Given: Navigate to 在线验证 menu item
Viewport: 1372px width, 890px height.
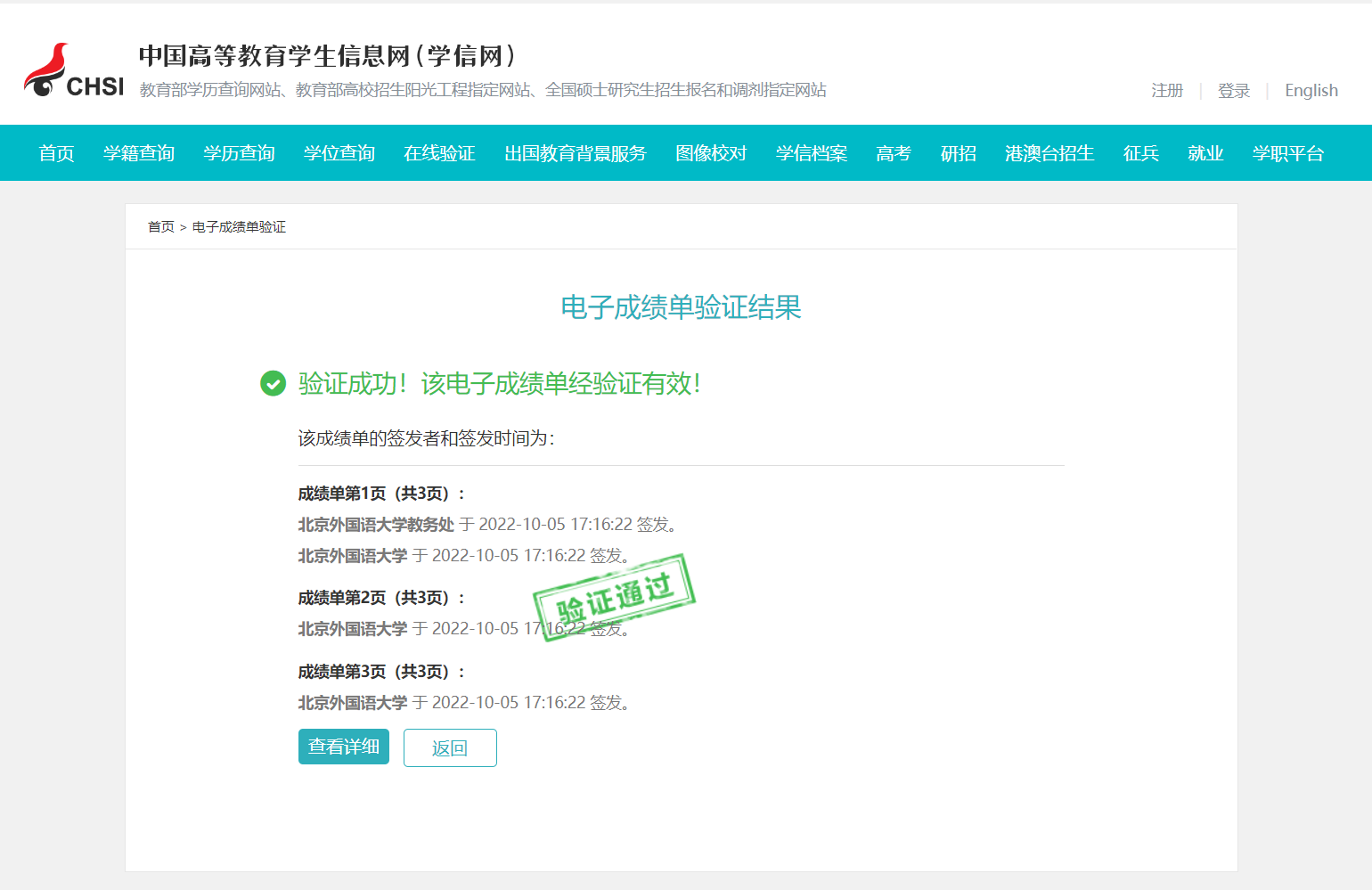Looking at the screenshot, I should coord(439,153).
